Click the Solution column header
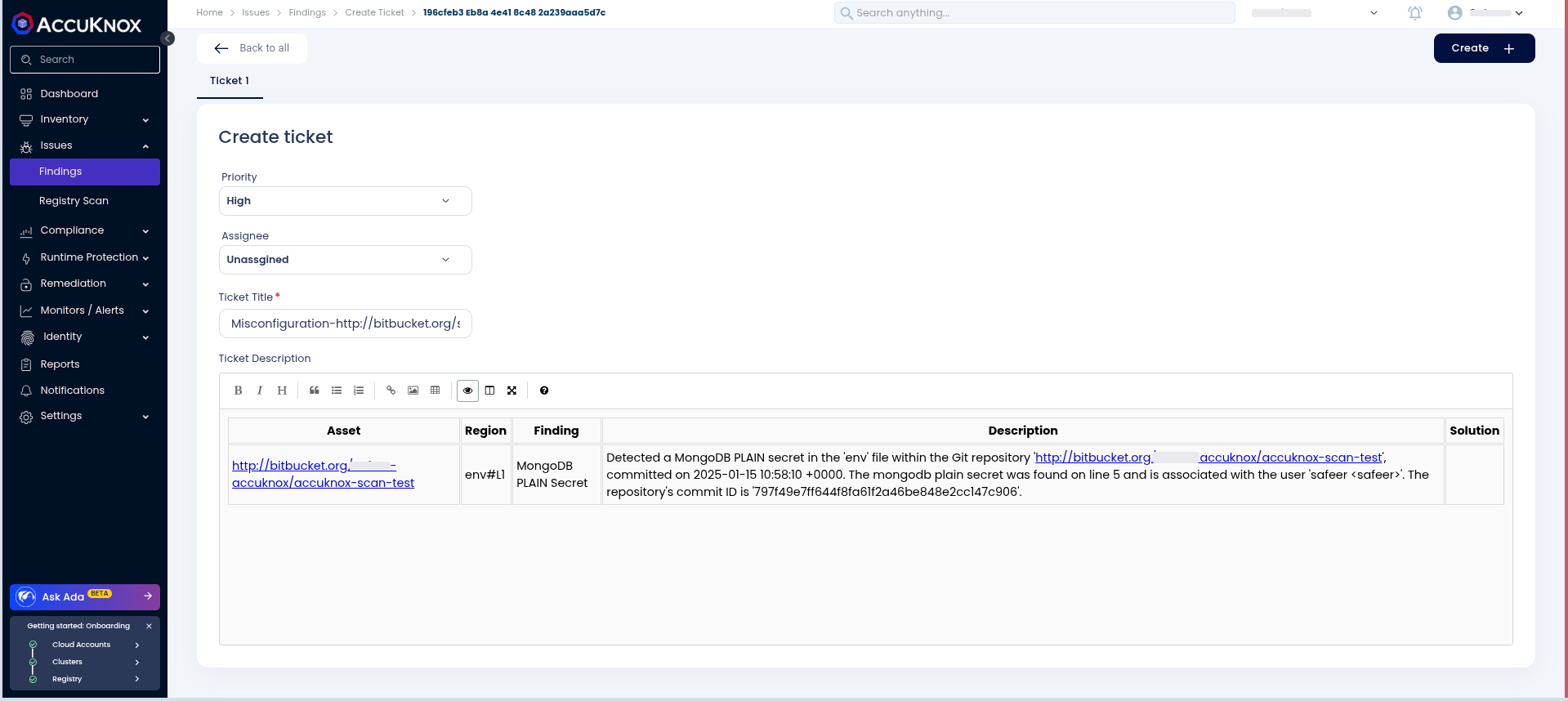This screenshot has height=701, width=1568. point(1474,431)
